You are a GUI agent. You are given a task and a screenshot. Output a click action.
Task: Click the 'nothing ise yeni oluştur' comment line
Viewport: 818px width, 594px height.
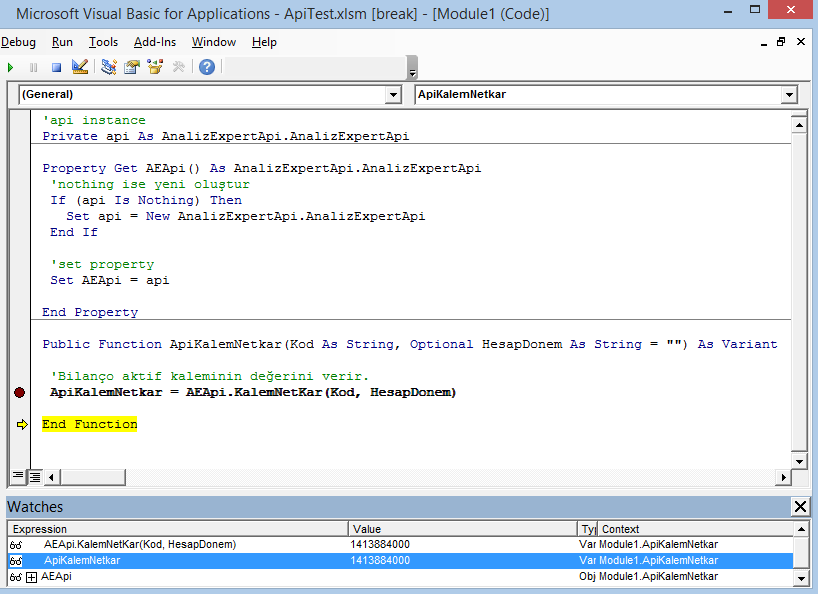150,185
